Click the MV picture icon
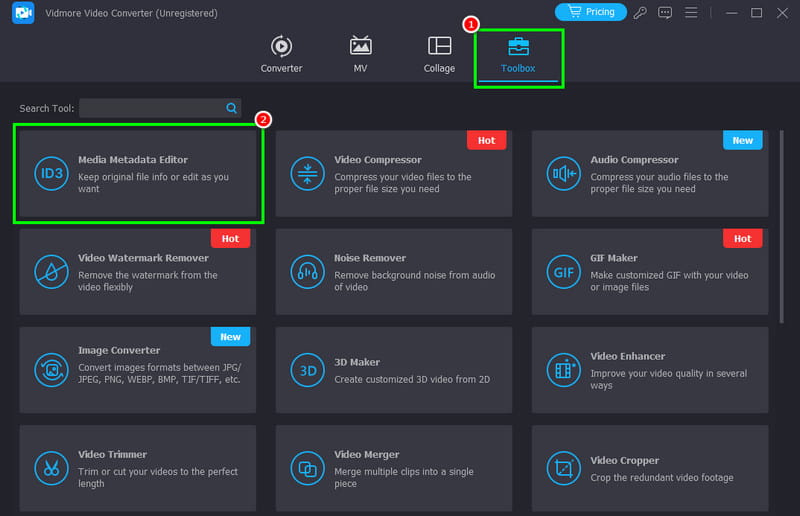800x516 pixels. (360, 46)
